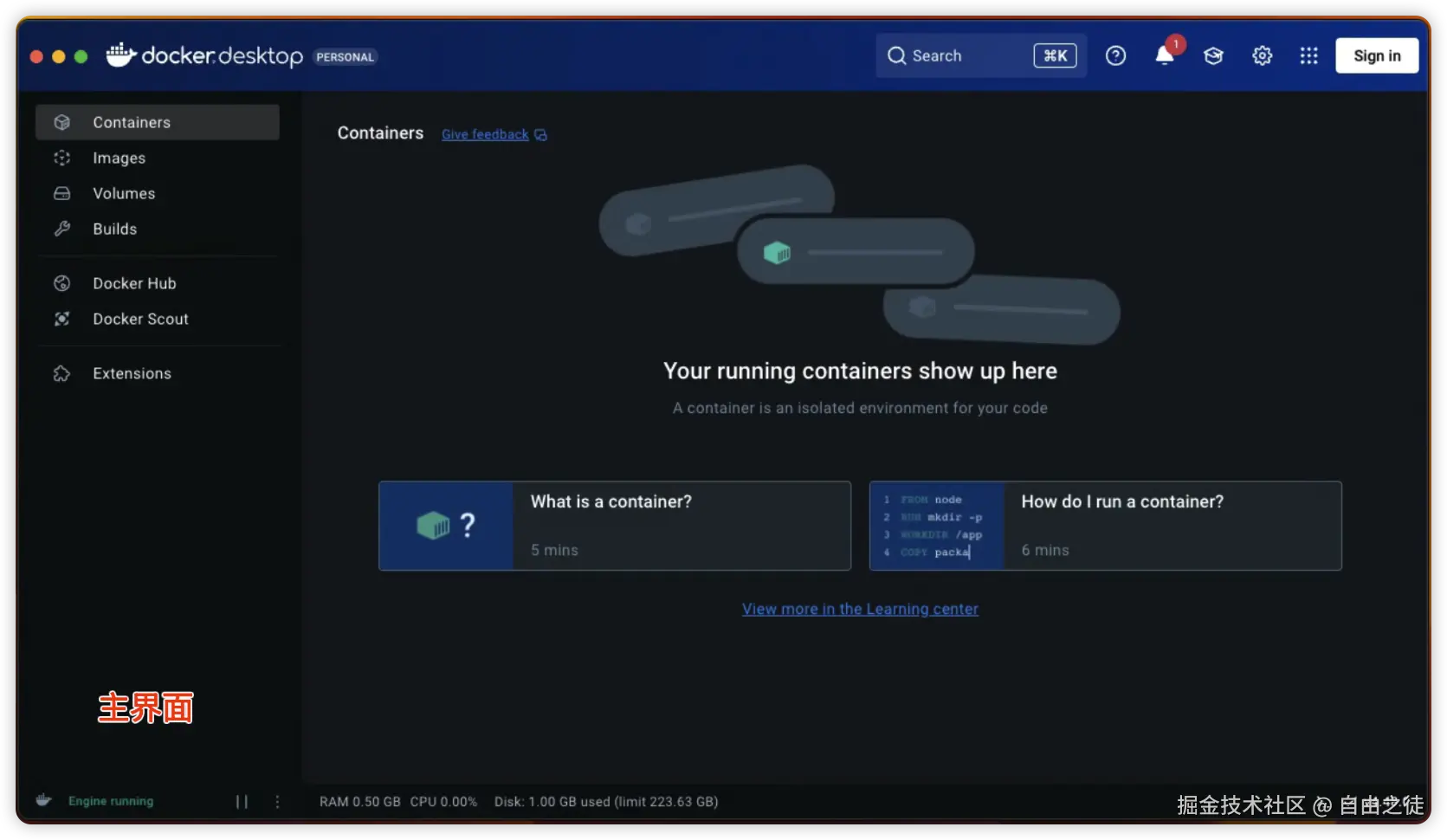Open the 'How do I run a container?' card
Viewport: 1447px width, 840px height.
coord(1105,526)
